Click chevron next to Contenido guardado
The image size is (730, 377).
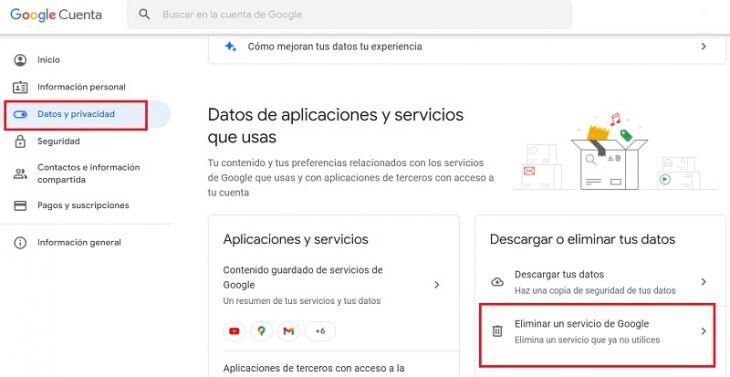pos(437,285)
